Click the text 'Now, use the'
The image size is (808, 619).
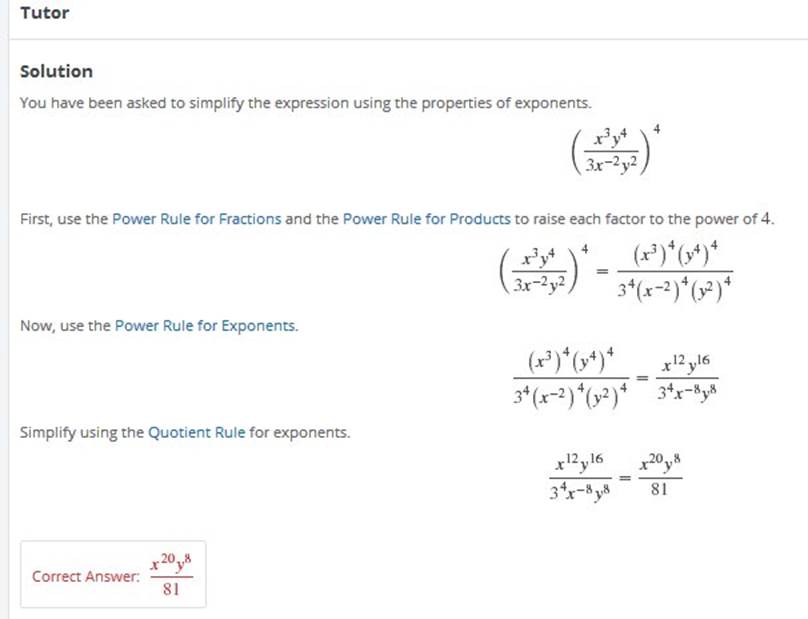65,326
